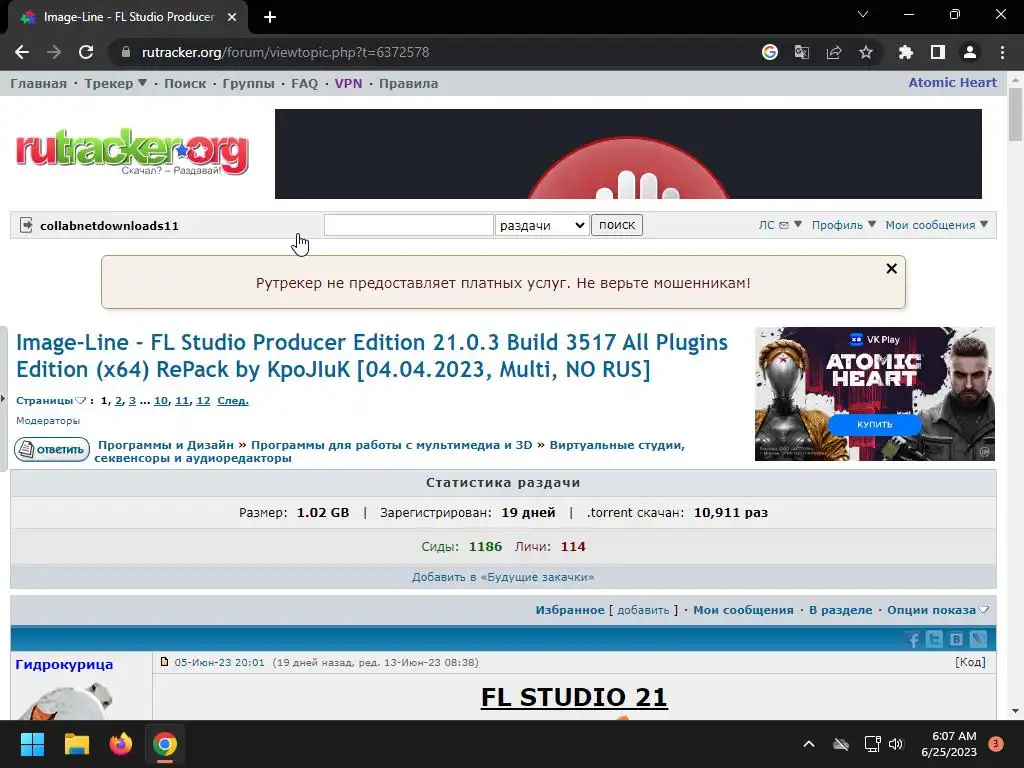Expand Мои сообщения dropdown in user bar

[x=936, y=225]
